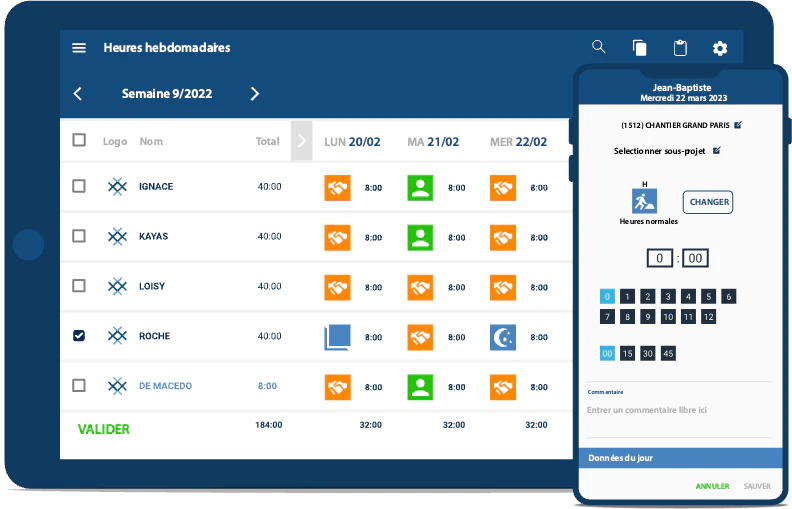Select minutes 00 option
This screenshot has height=509, width=792.
607,353
